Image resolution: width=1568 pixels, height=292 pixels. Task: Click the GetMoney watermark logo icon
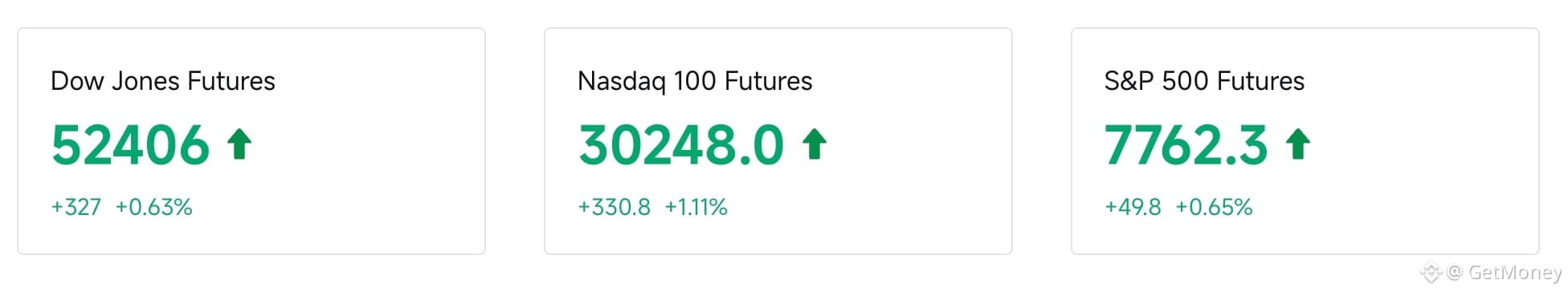coord(1431,274)
